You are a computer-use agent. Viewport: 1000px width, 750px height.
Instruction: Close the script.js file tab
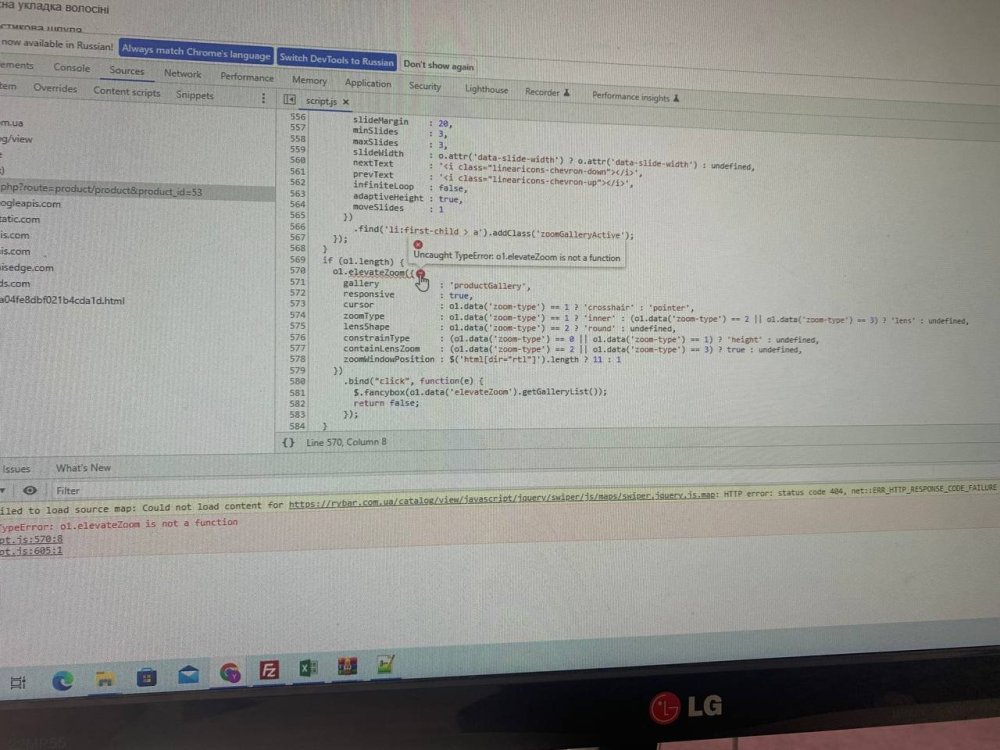346,102
